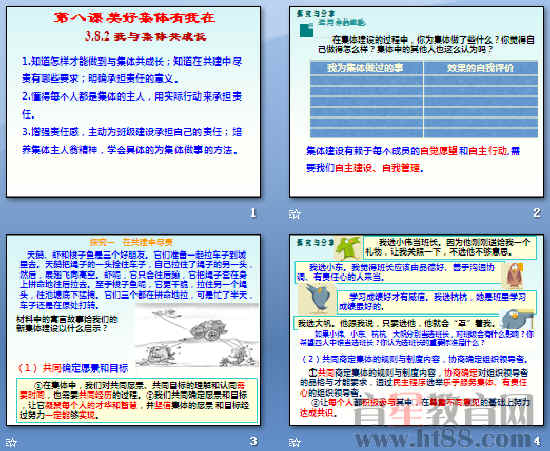Click the animation star icon under slide 3

point(11,442)
